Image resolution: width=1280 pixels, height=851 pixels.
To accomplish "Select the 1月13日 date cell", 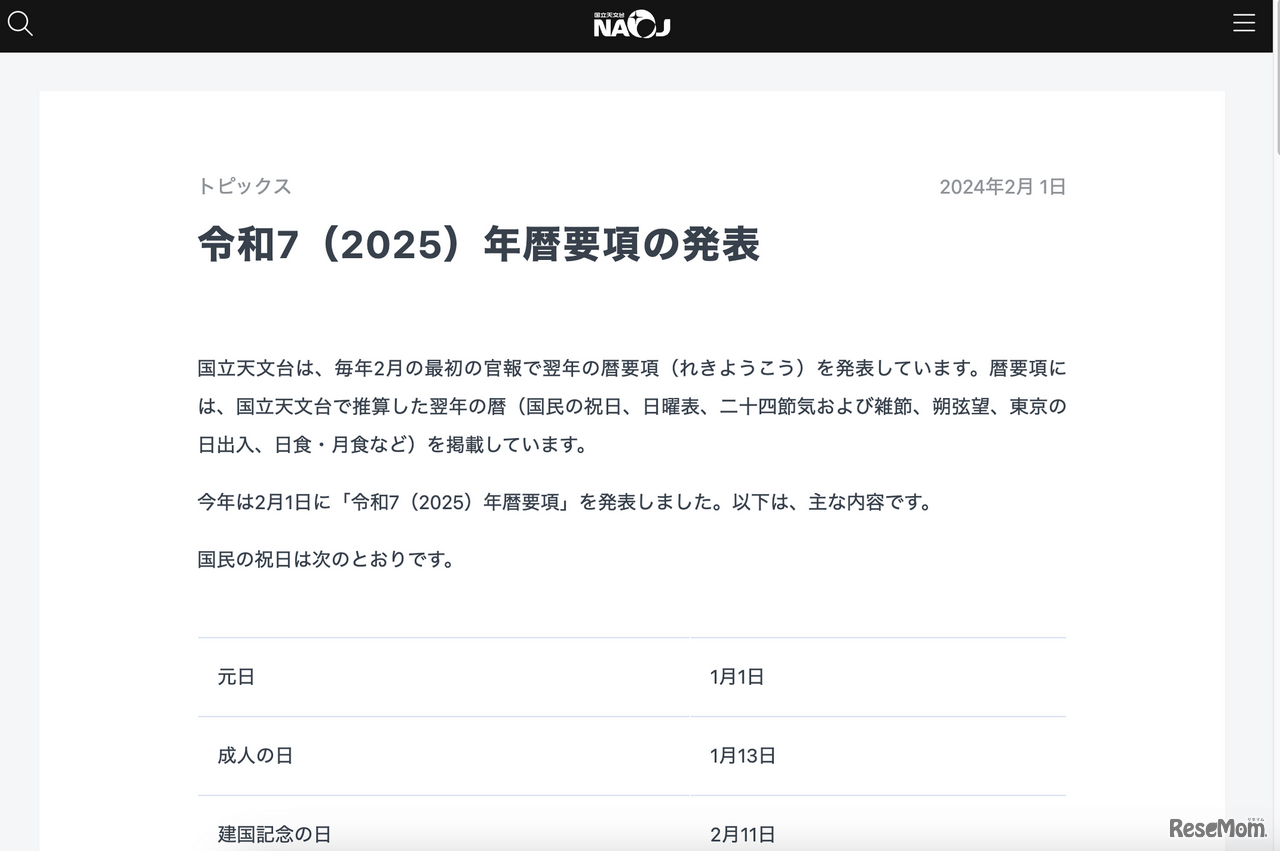I will pyautogui.click(x=741, y=756).
